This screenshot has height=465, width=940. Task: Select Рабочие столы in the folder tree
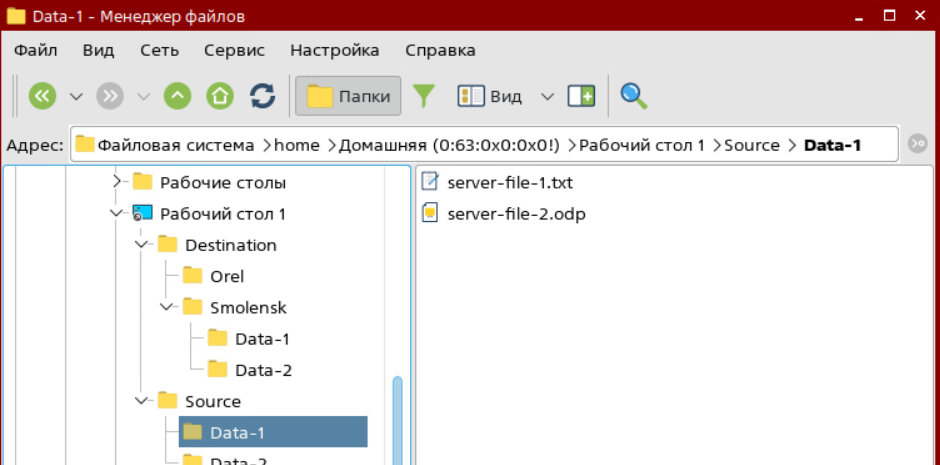point(222,183)
